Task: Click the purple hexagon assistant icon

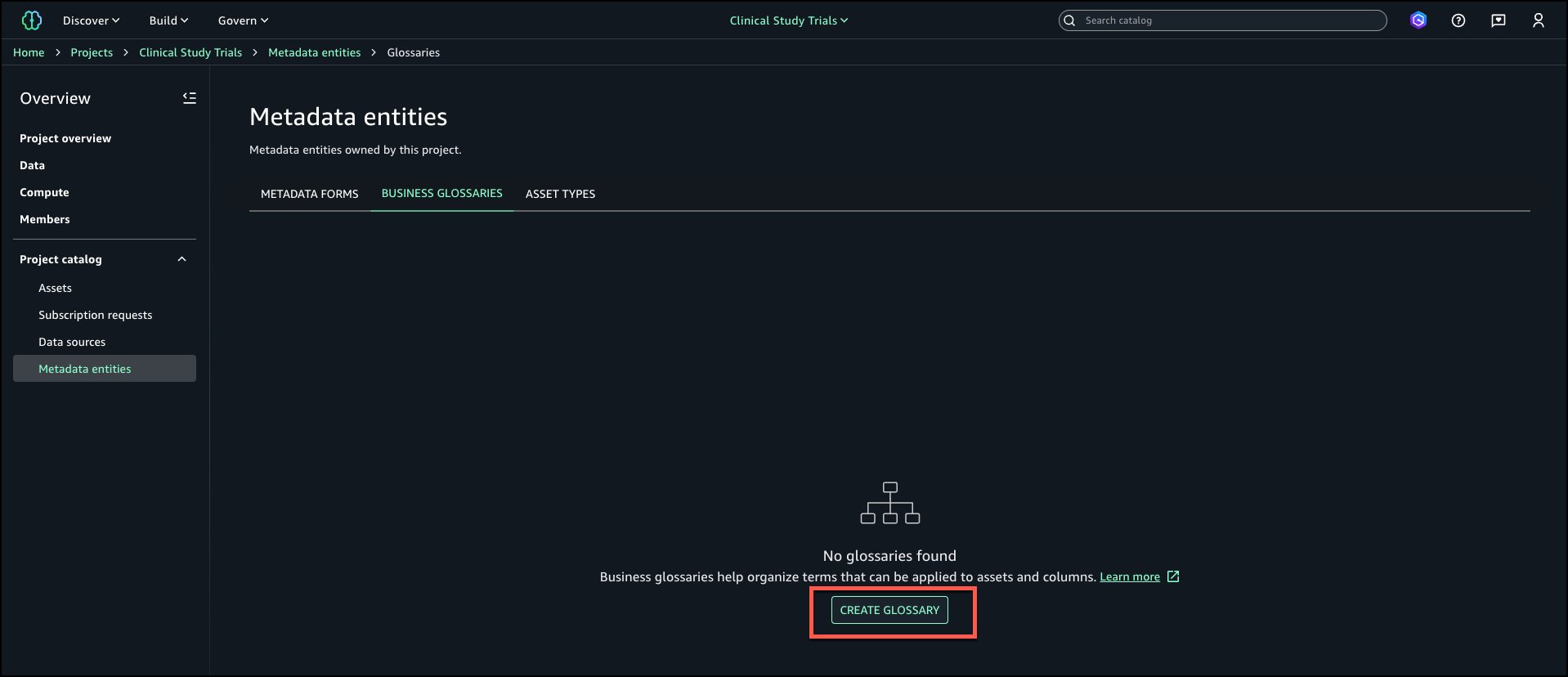Action: (x=1418, y=20)
